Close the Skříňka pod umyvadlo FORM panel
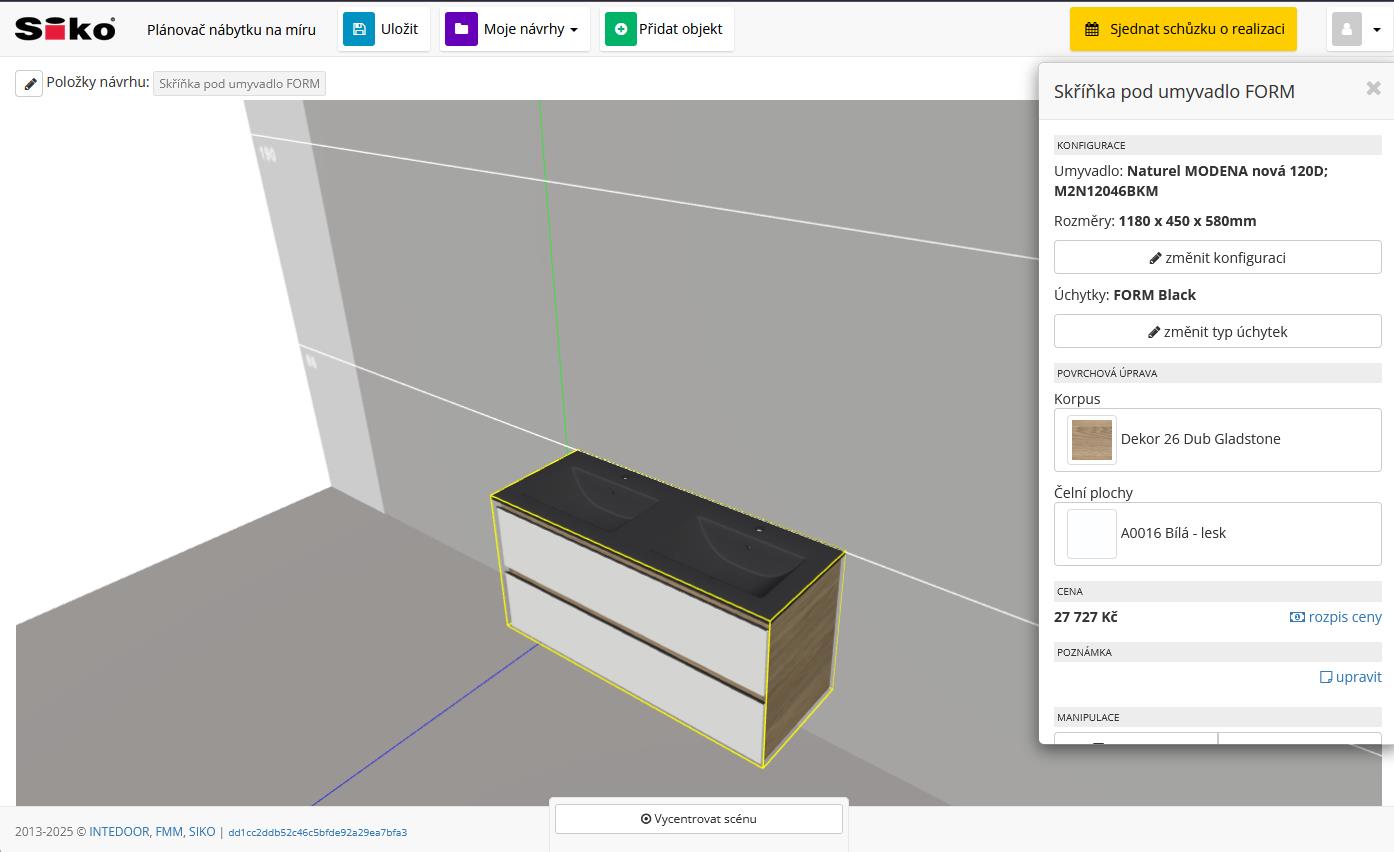1394x852 pixels. point(1373,88)
